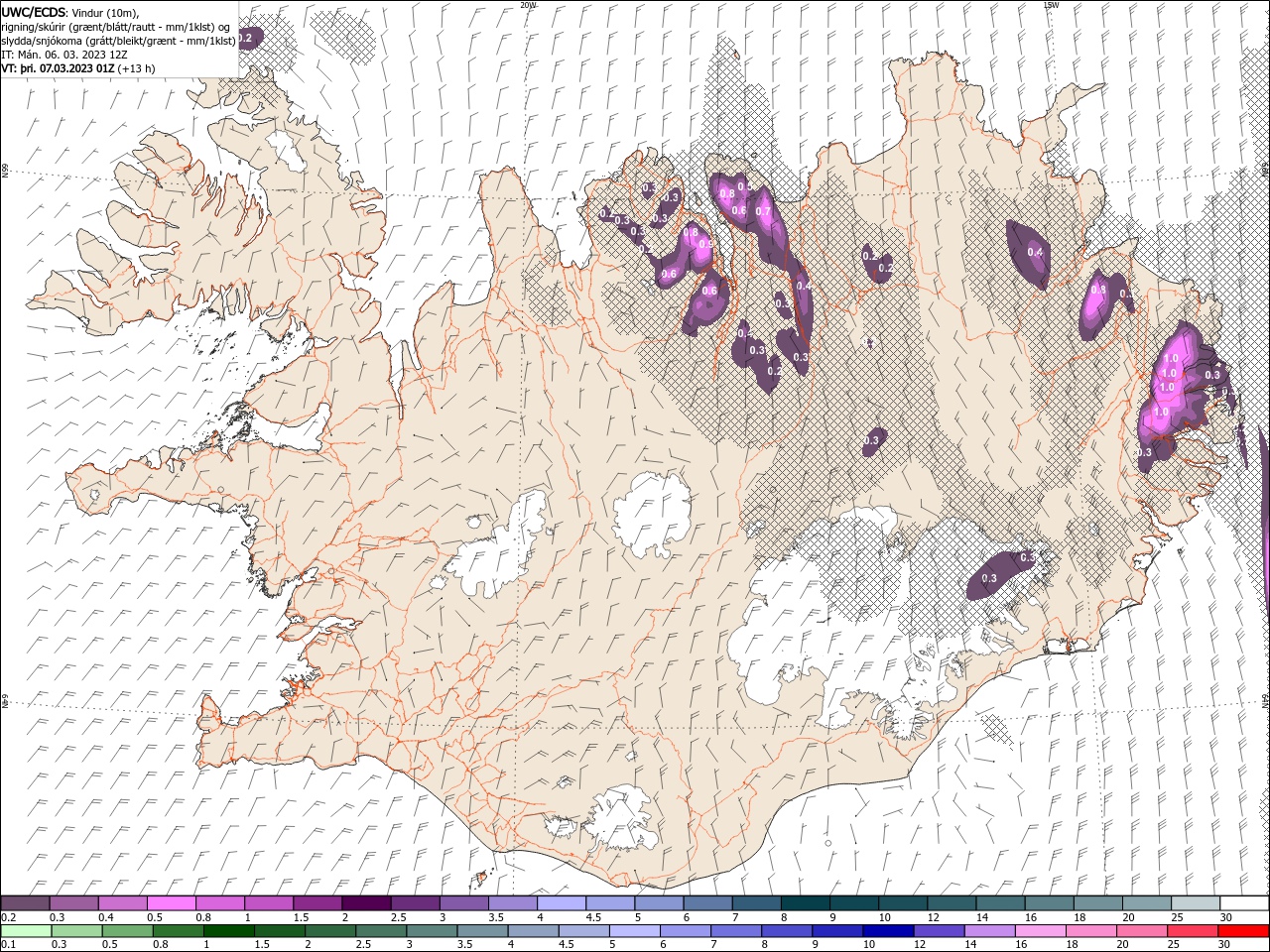This screenshot has height=952, width=1270.
Task: Click the UWC/ECDS title text
Action: click(34, 12)
